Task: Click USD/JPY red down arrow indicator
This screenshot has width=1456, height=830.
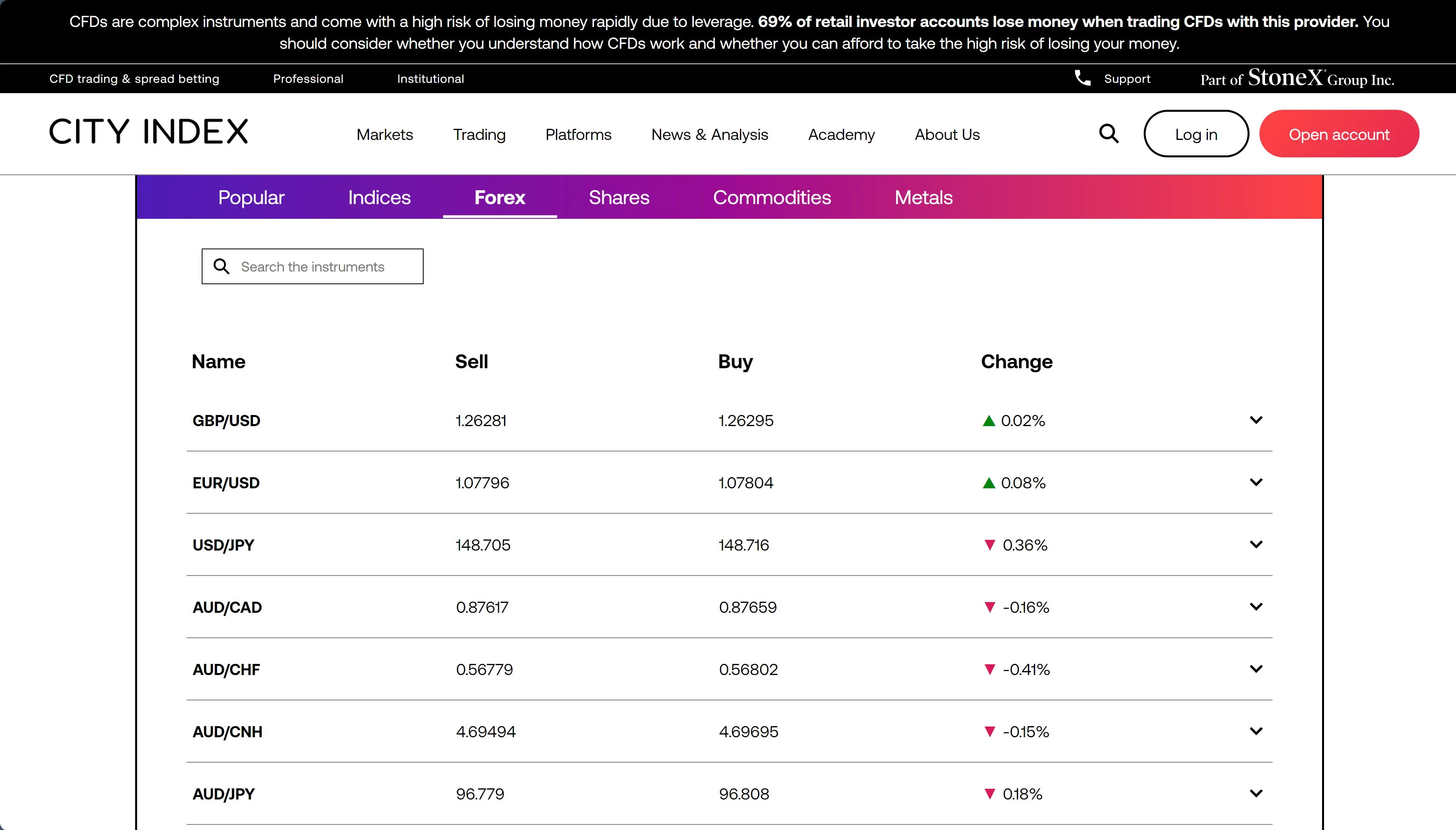Action: (990, 545)
